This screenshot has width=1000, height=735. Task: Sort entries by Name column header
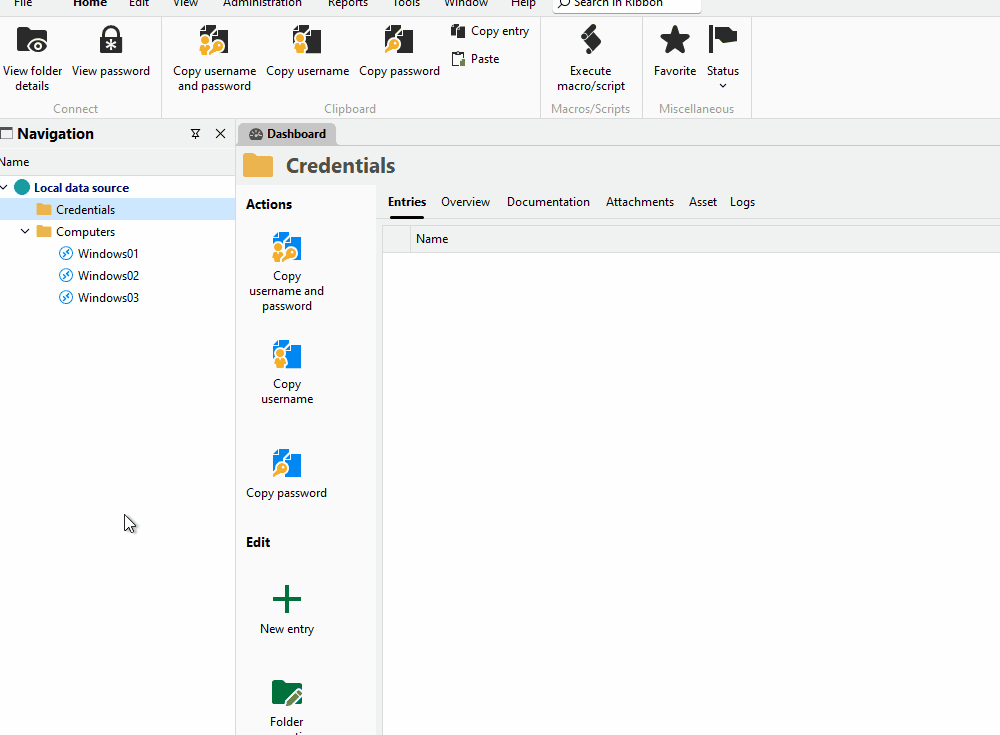[x=432, y=239]
